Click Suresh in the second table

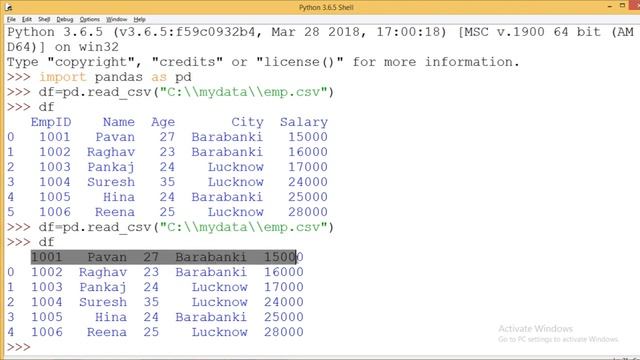(102, 302)
